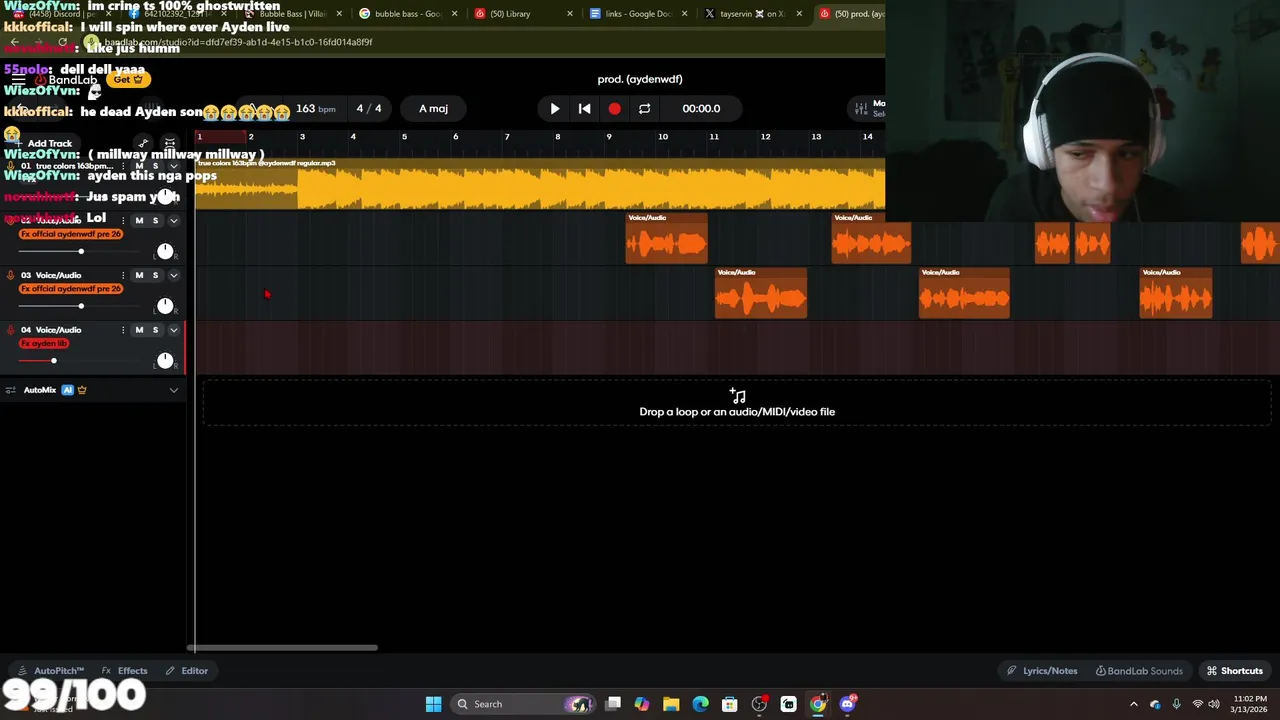Screen dimensions: 1280x720
Task: Open the Lyrics/Notes panel
Action: [x=1042, y=671]
